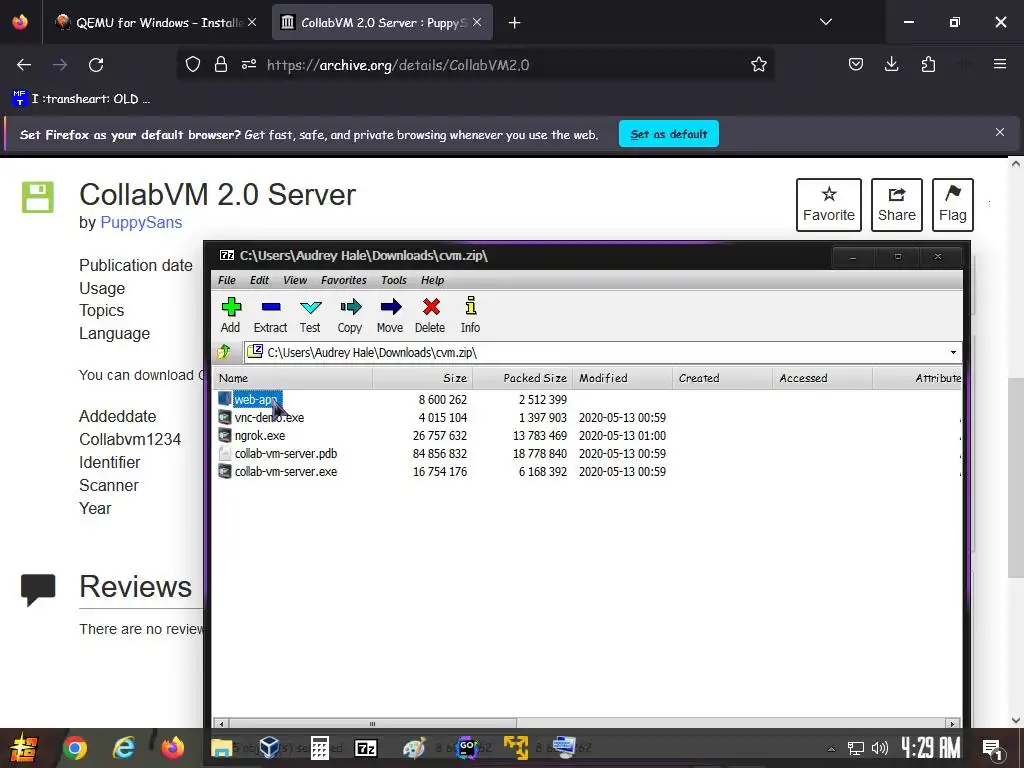Run the Test archive tool
This screenshot has width=1024, height=768.
pos(310,315)
